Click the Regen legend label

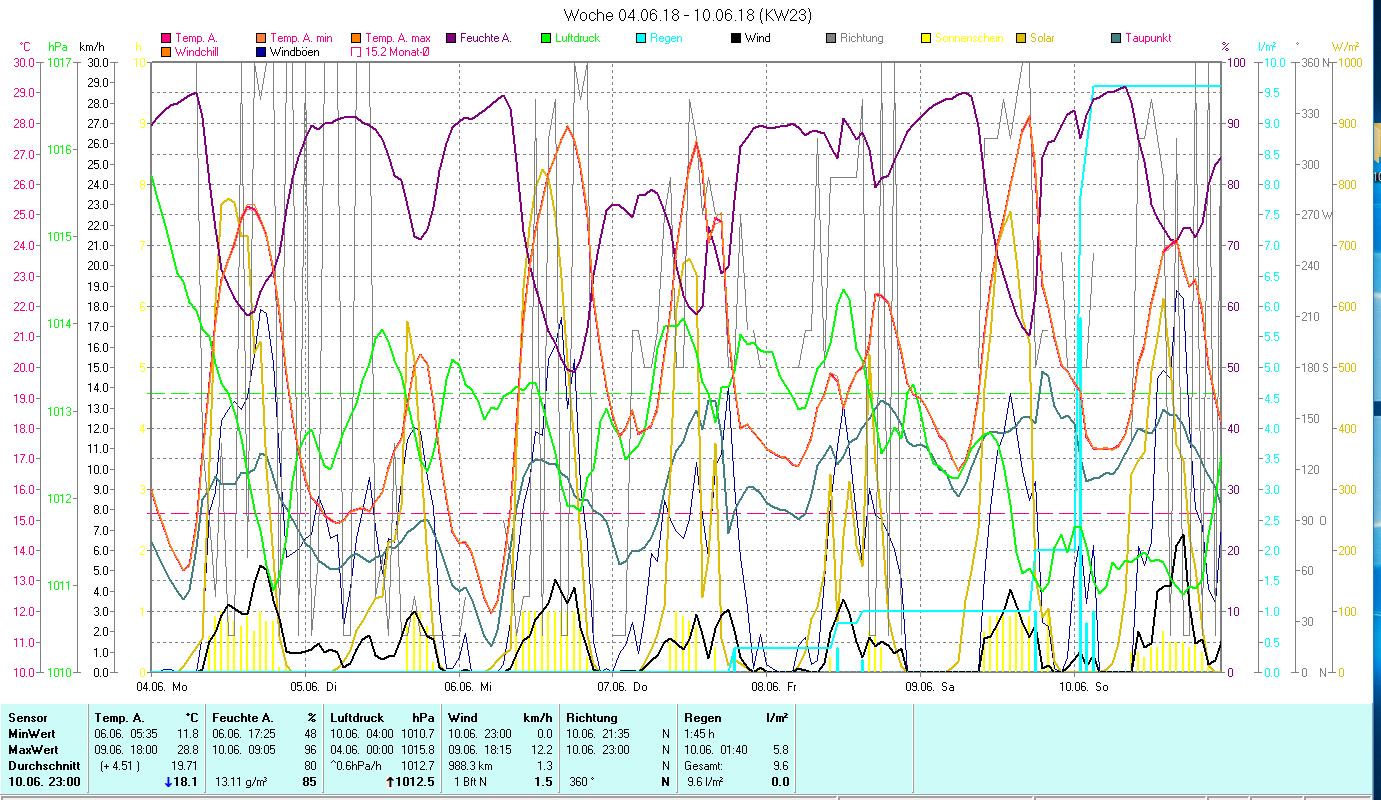[x=666, y=38]
